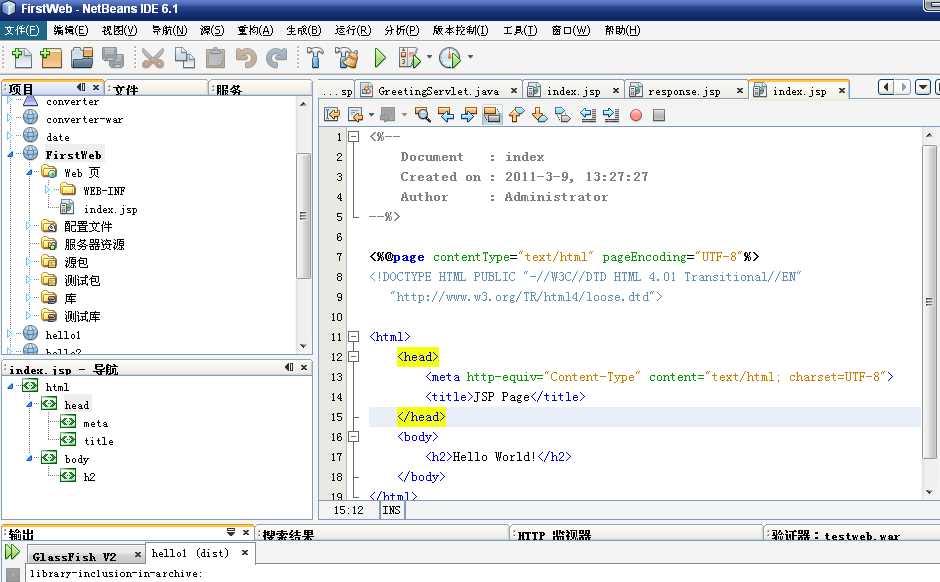This screenshot has width=940, height=582.
Task: Open the 运行(R) menu
Action: [x=352, y=30]
